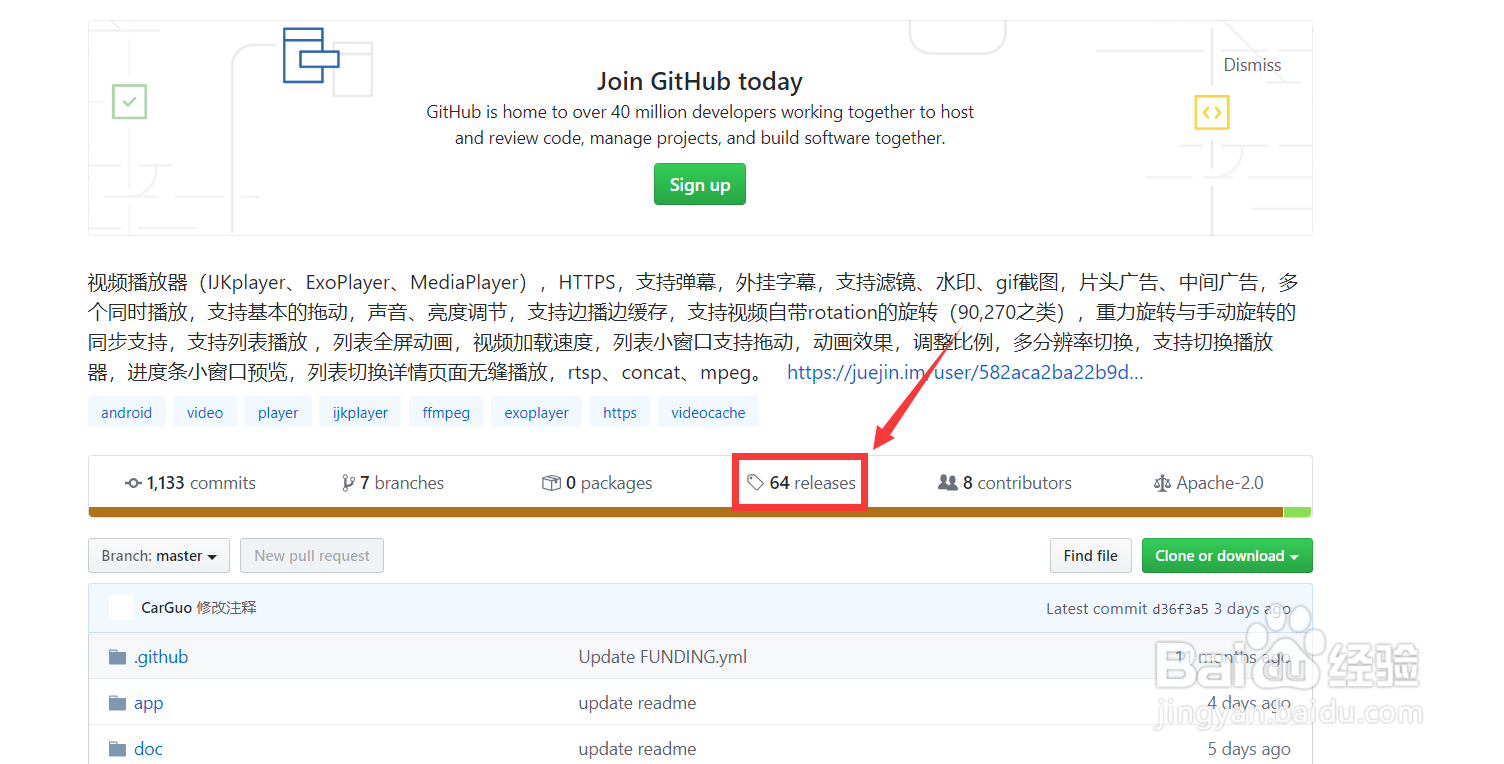
Task: Open app row's update readme commit
Action: coord(637,703)
